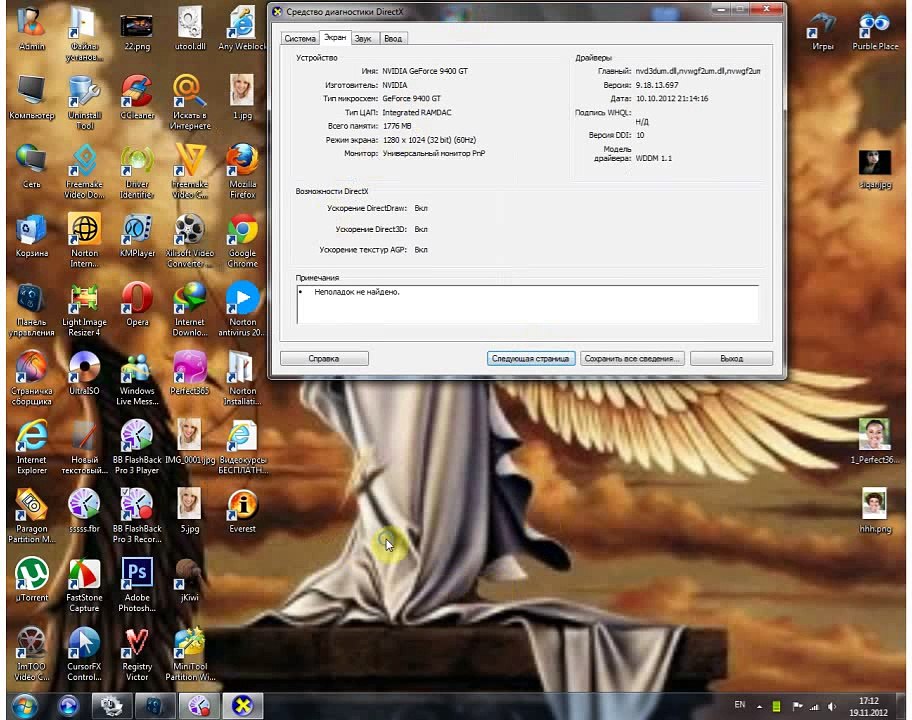Open the Звук tab
The image size is (912, 720).
(363, 38)
